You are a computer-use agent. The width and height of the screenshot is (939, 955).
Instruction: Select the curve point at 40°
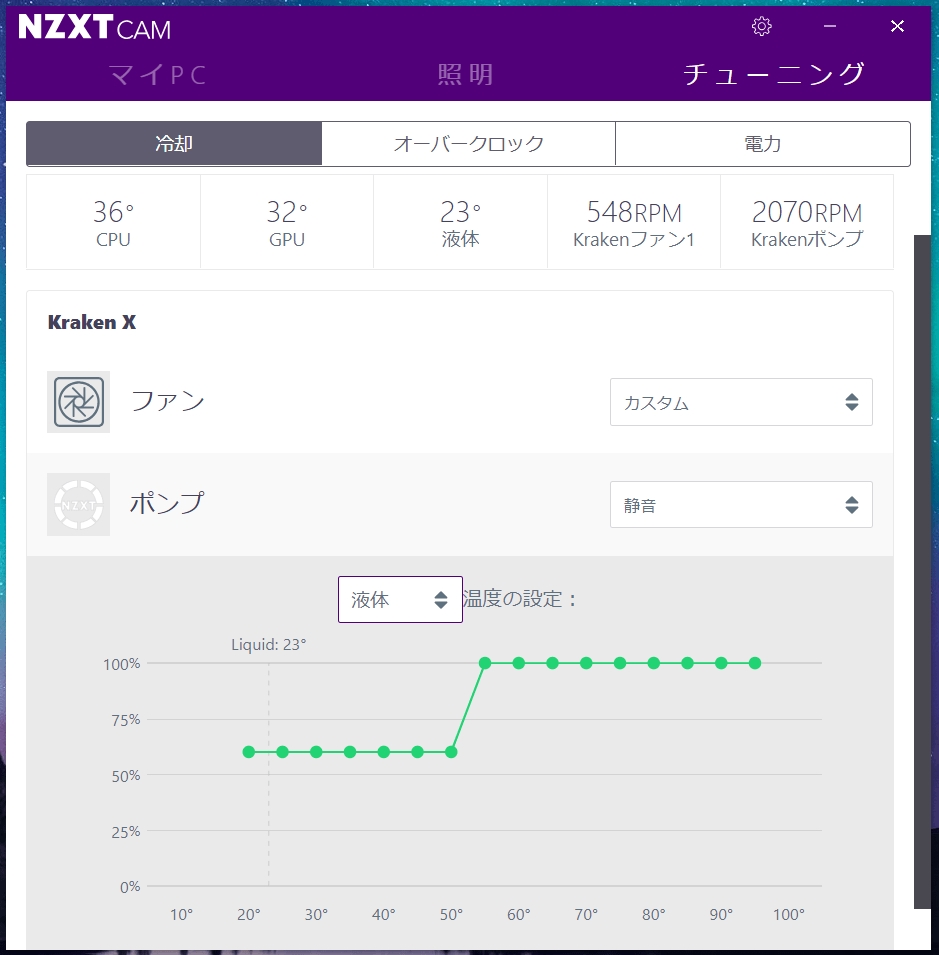pyautogui.click(x=384, y=752)
